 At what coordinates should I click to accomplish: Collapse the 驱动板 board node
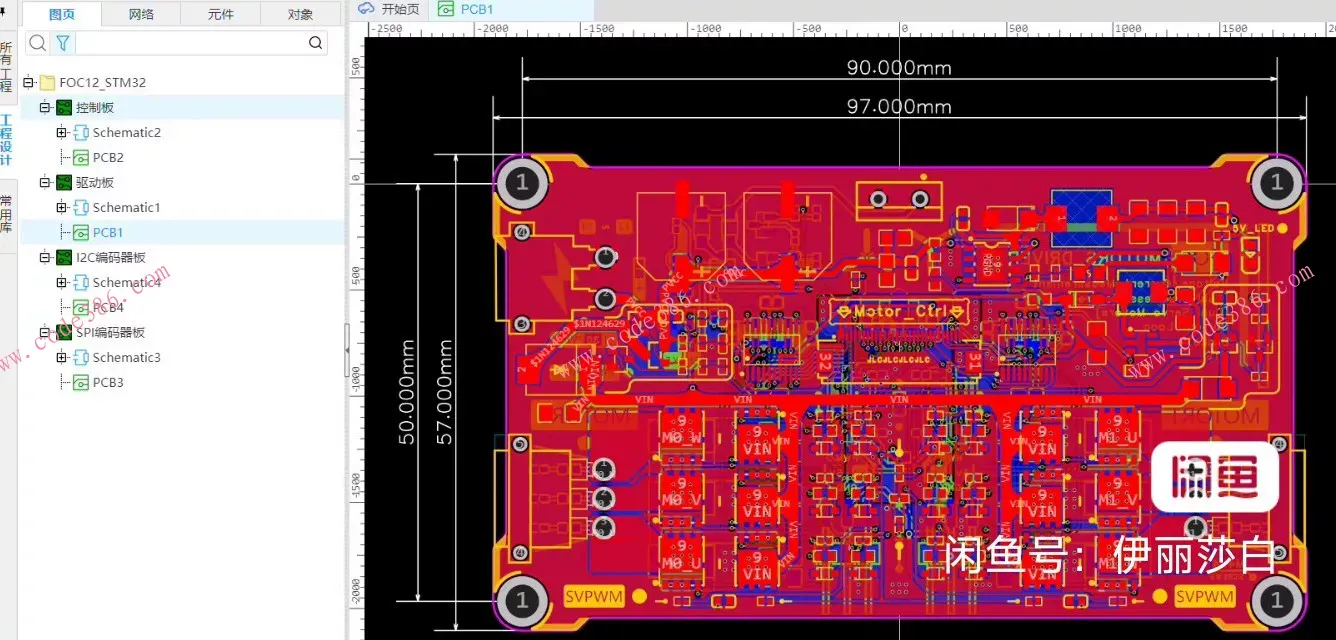pyautogui.click(x=45, y=182)
